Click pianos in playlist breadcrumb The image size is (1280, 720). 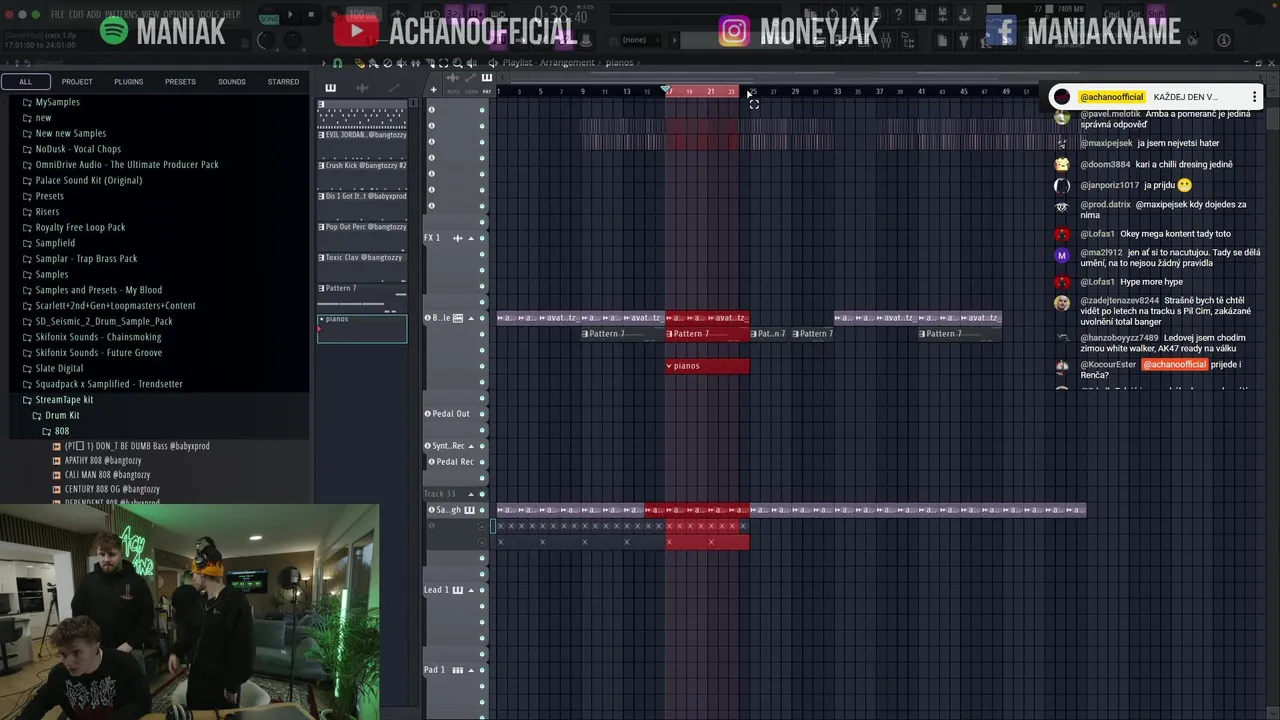[x=619, y=63]
